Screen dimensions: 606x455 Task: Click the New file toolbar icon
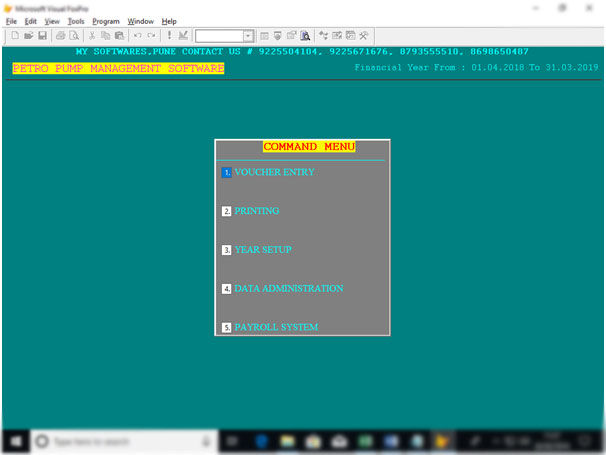coord(15,36)
